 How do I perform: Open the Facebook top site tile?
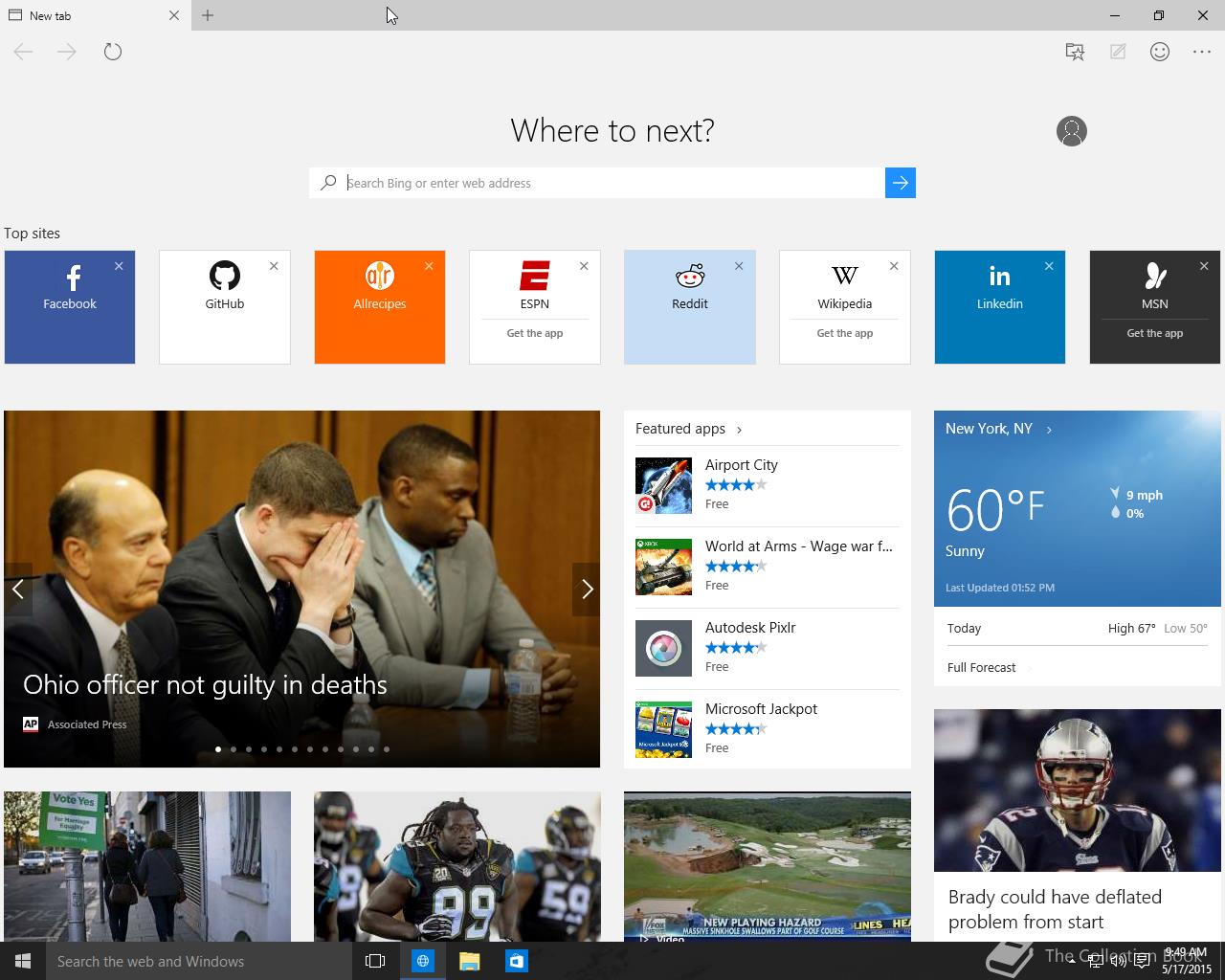(x=70, y=307)
